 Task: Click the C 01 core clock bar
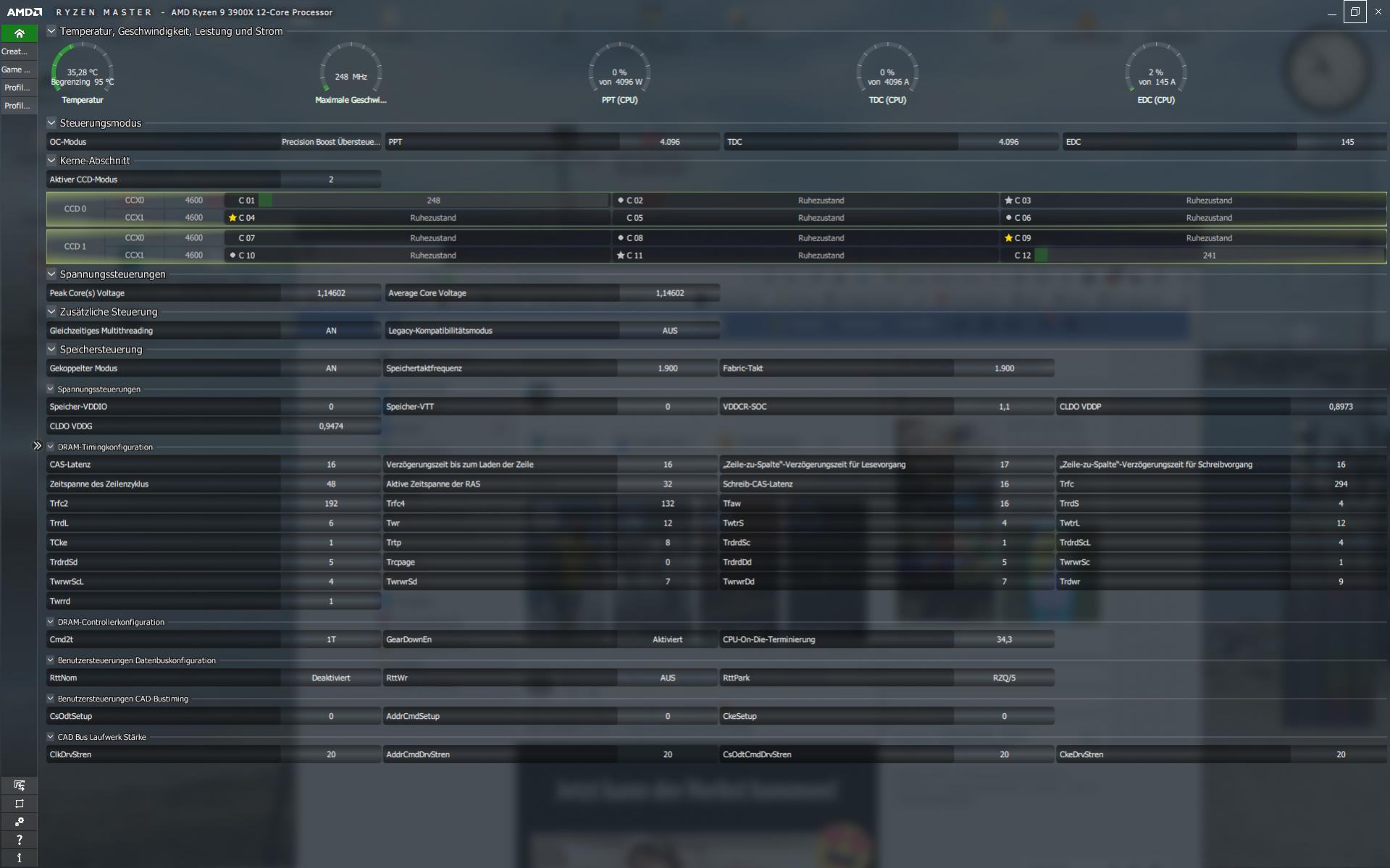click(433, 201)
